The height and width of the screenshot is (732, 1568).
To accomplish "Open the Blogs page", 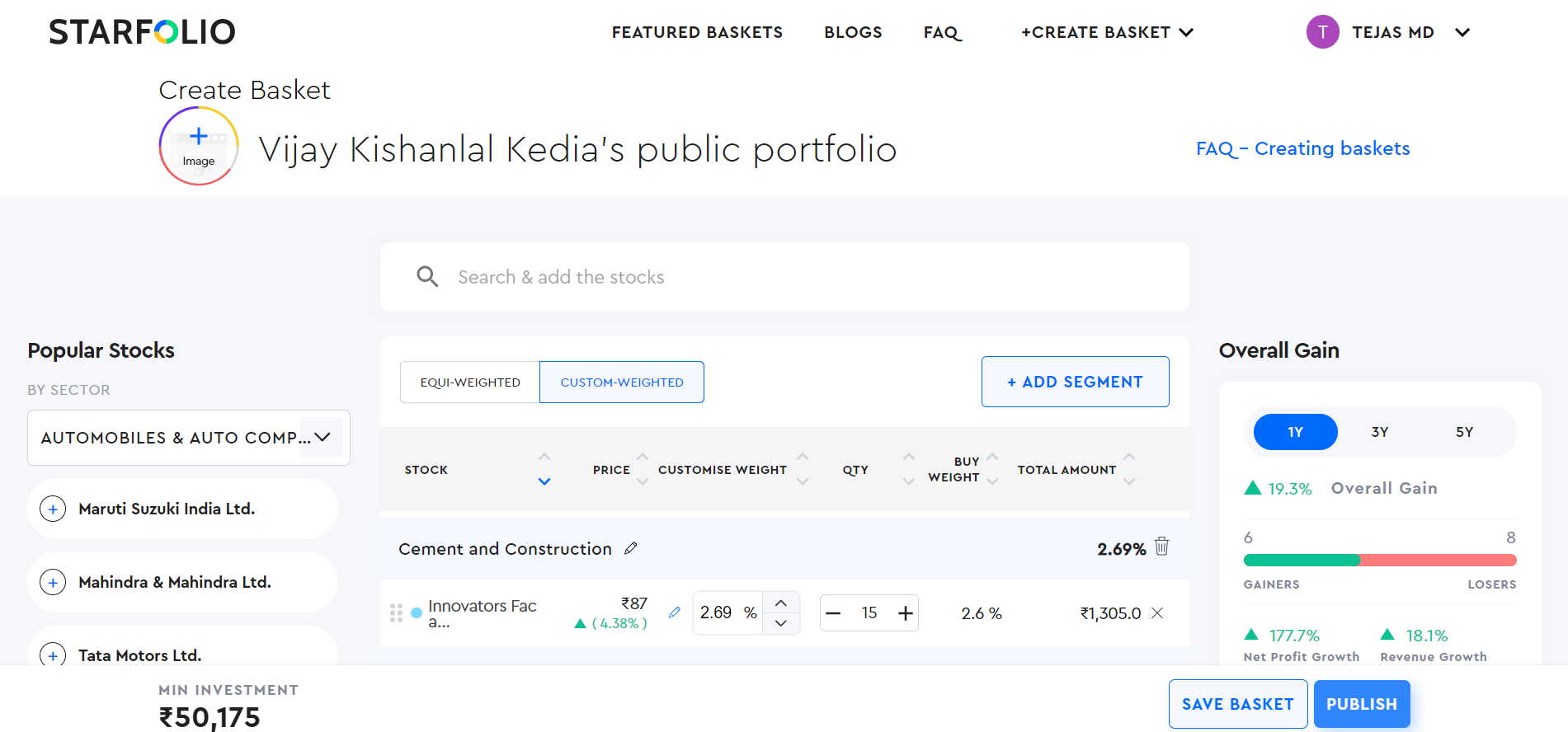I will [853, 33].
